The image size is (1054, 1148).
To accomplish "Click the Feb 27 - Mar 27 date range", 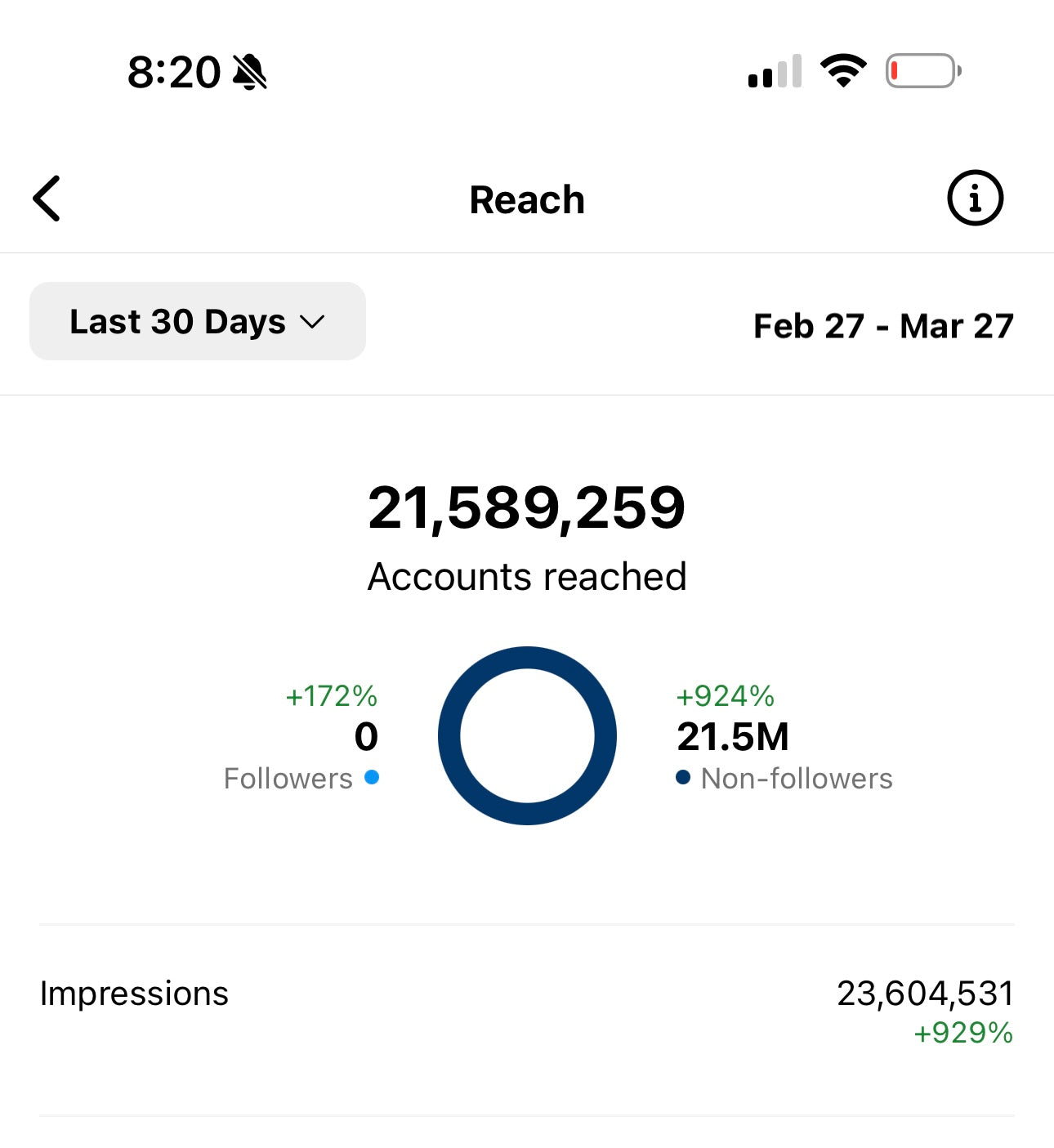I will point(882,326).
